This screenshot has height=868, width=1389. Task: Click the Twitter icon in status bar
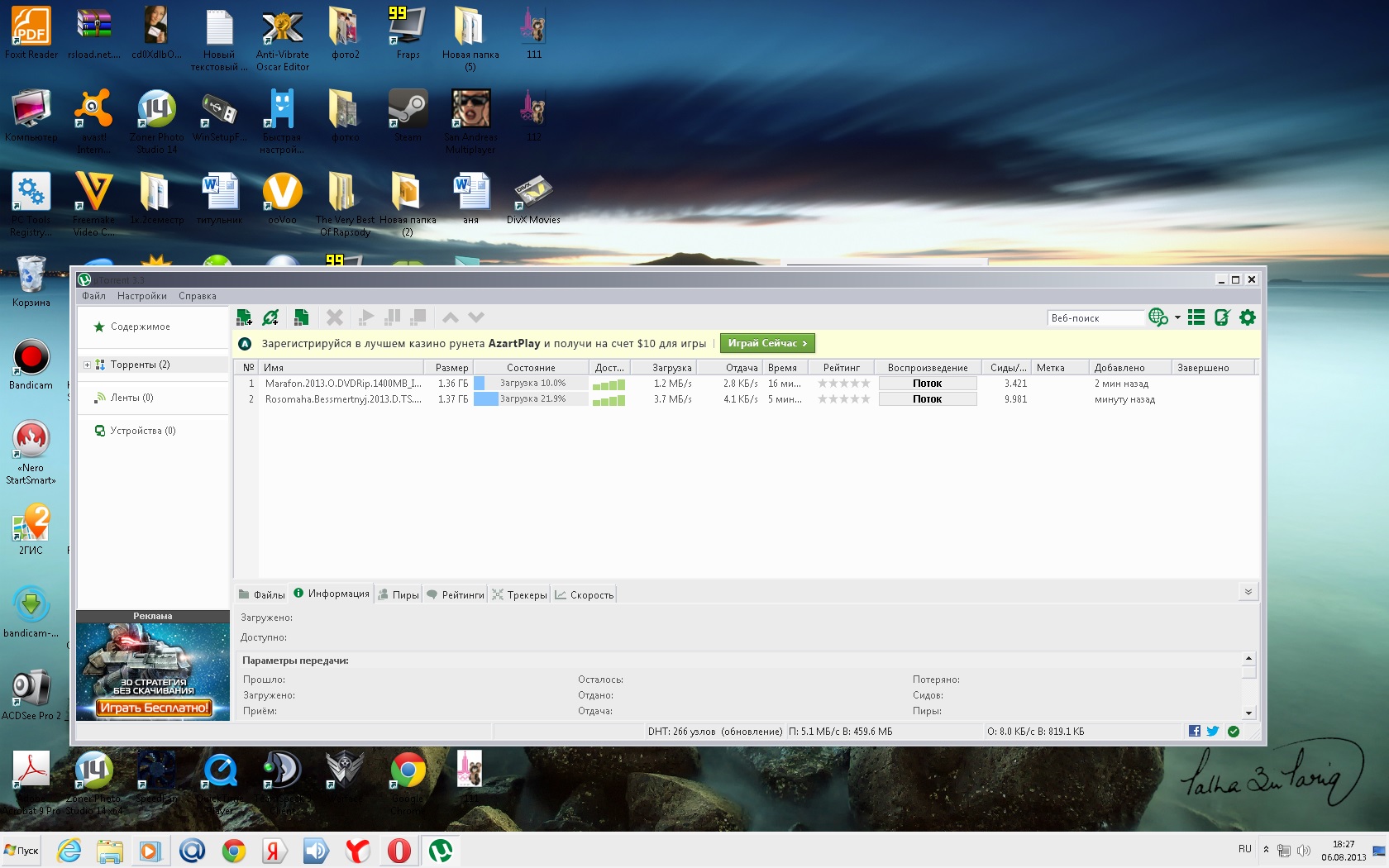(x=1213, y=731)
